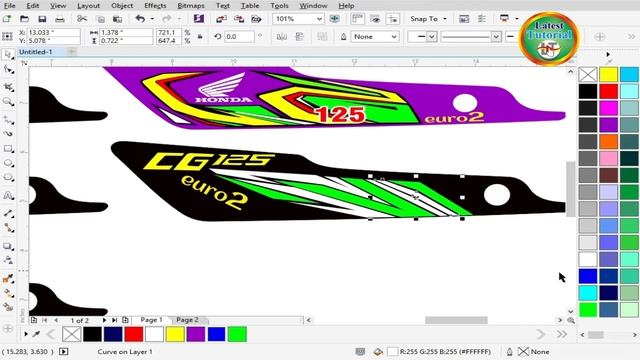Click horizontal scrollbar thumb

[x=456, y=320]
